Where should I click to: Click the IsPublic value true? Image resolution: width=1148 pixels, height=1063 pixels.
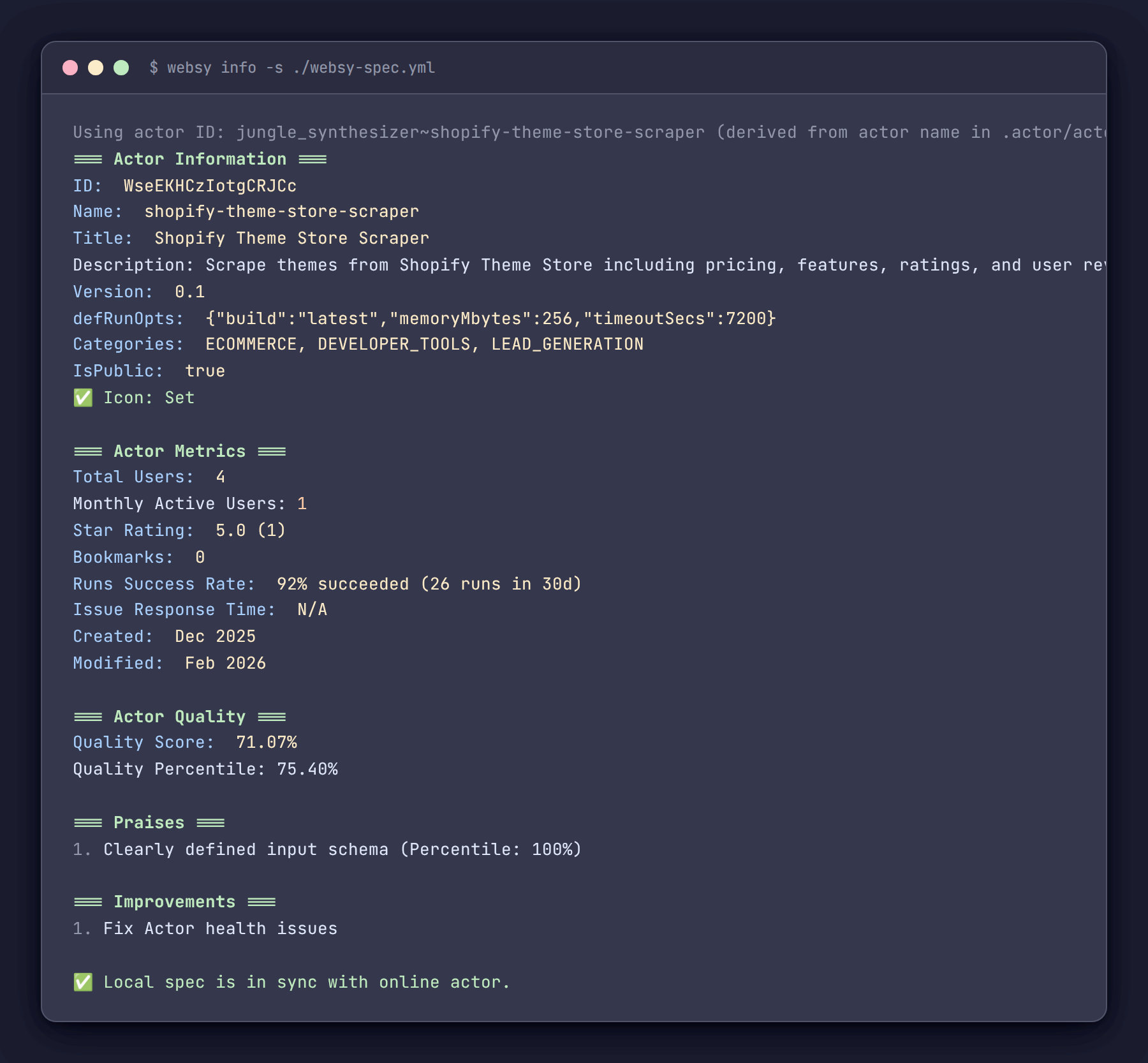pos(205,371)
